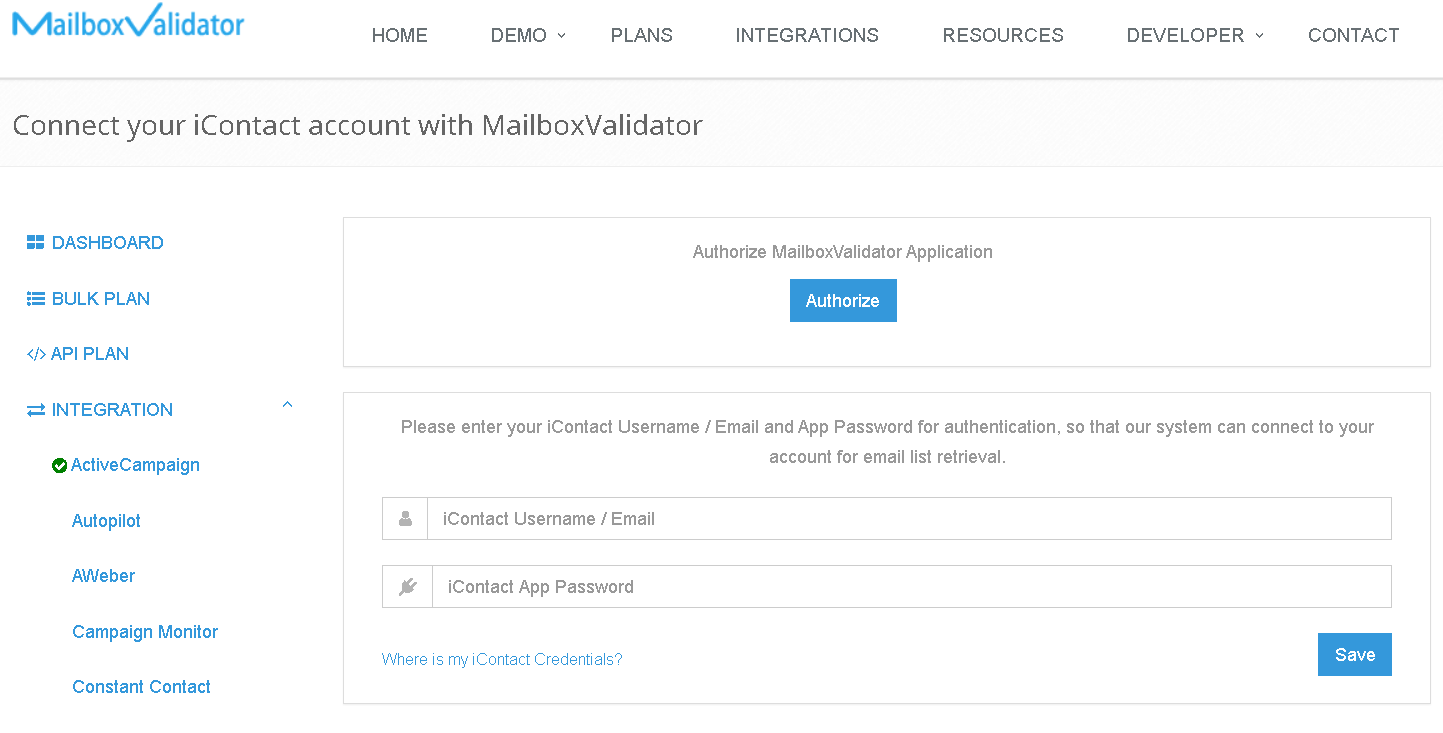This screenshot has width=1443, height=733.
Task: Click the Integration arrows icon
Action: 36,410
